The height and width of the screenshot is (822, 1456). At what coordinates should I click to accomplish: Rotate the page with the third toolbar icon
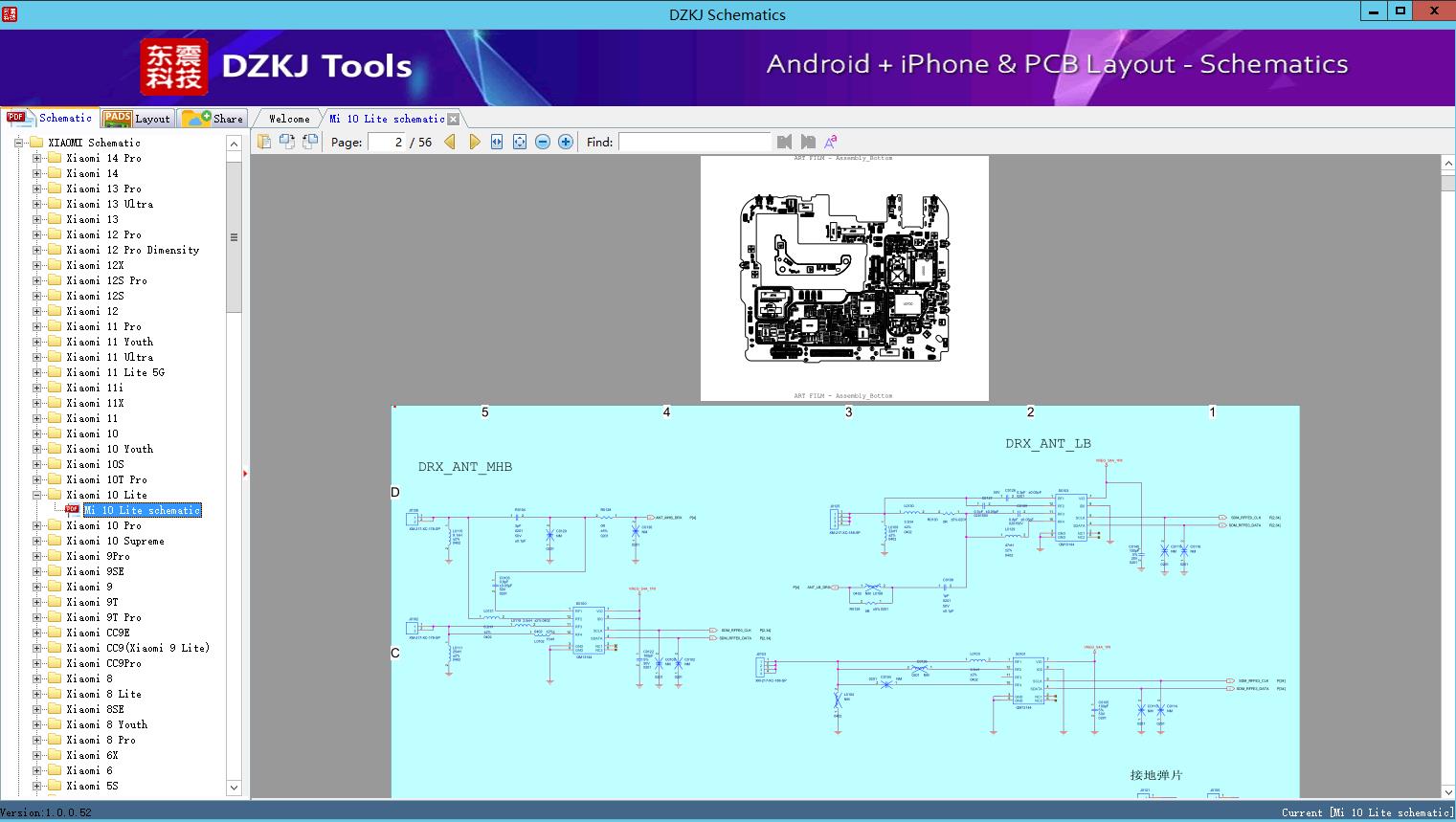tap(310, 142)
